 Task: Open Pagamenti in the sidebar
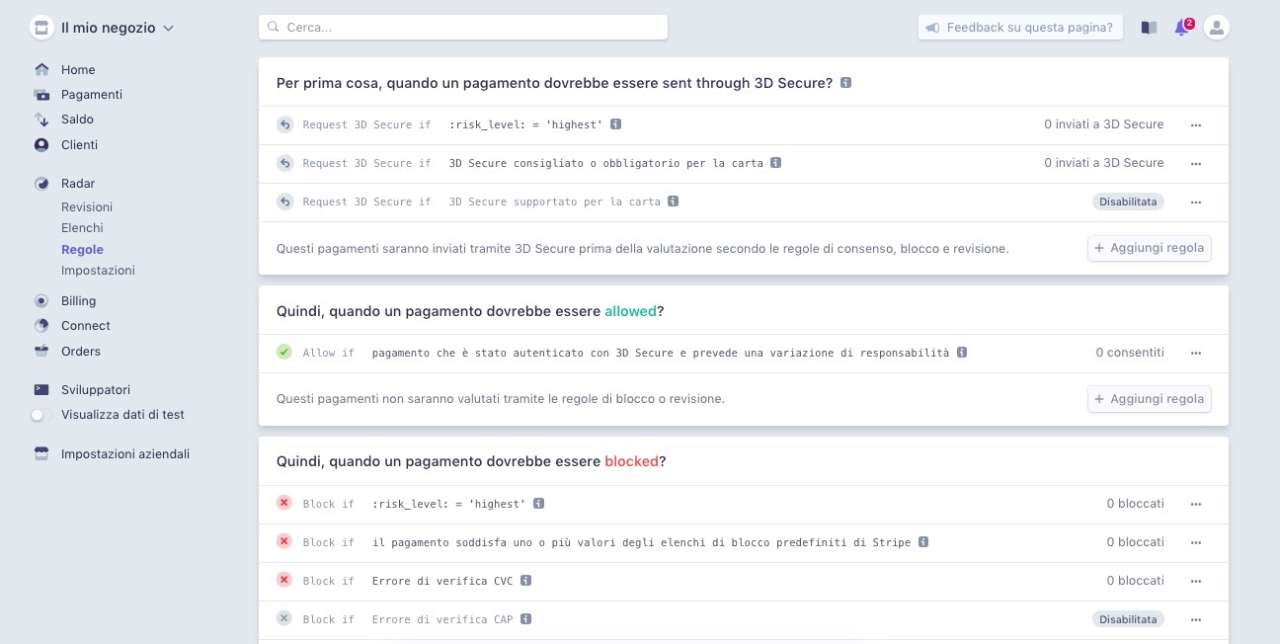91,95
